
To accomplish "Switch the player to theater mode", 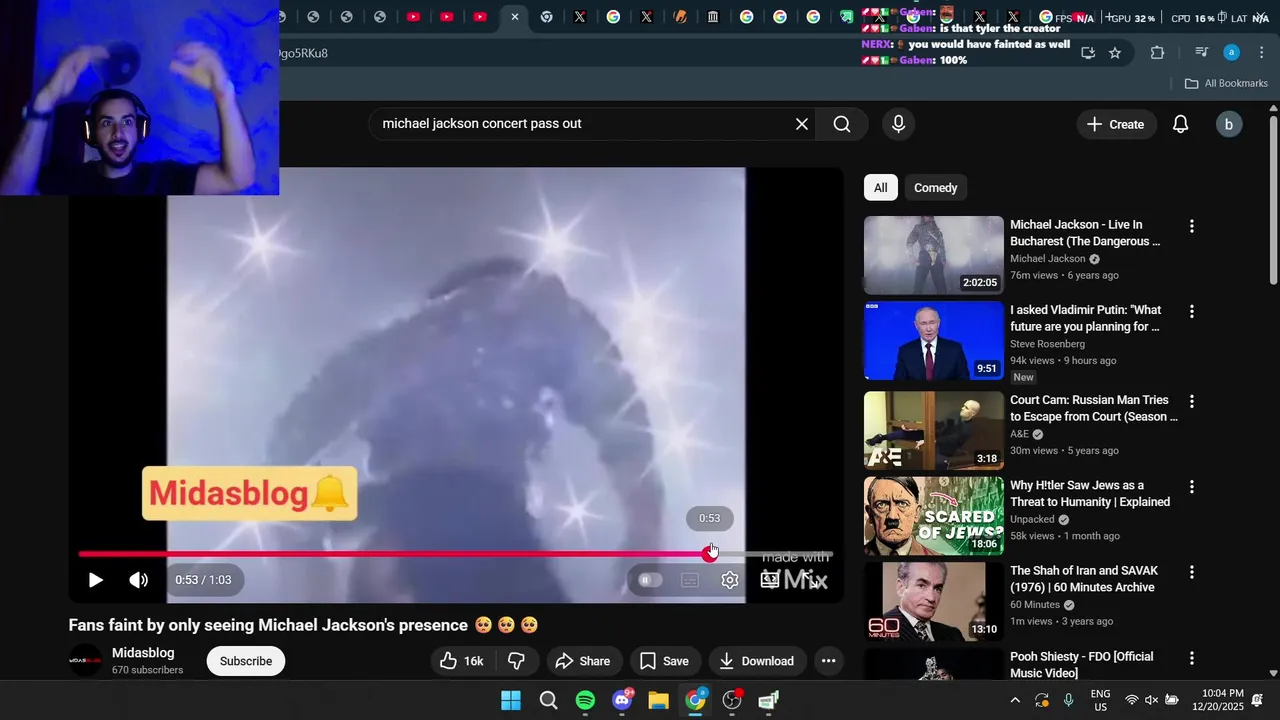I will click(x=769, y=580).
